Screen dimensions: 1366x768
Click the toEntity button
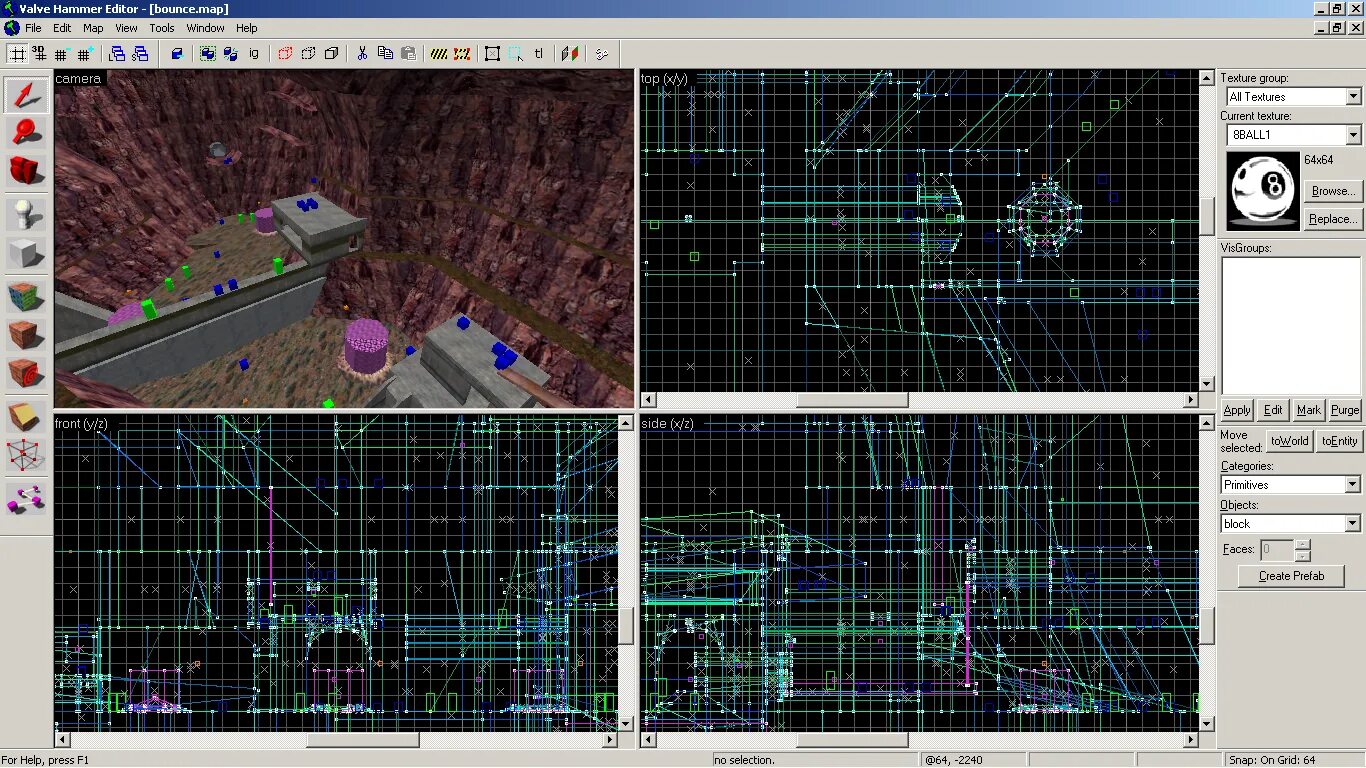(1340, 441)
